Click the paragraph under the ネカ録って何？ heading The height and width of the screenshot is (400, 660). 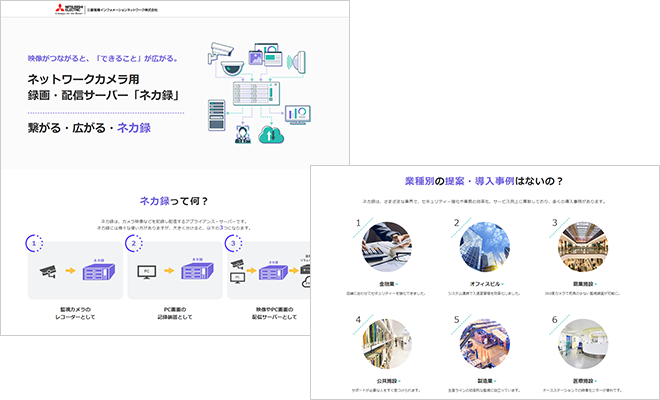tap(174, 224)
